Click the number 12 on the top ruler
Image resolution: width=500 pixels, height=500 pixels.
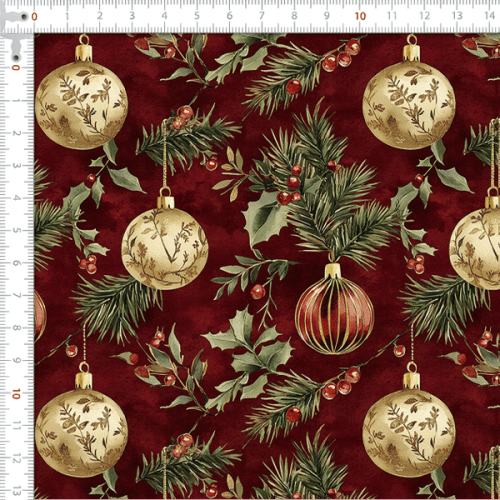[x=424, y=16]
